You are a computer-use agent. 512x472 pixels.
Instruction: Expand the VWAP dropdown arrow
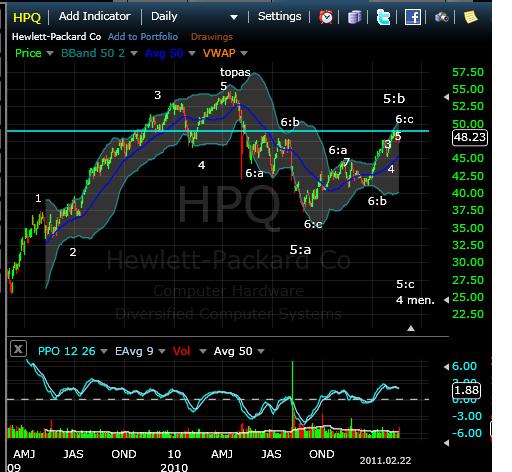point(244,53)
